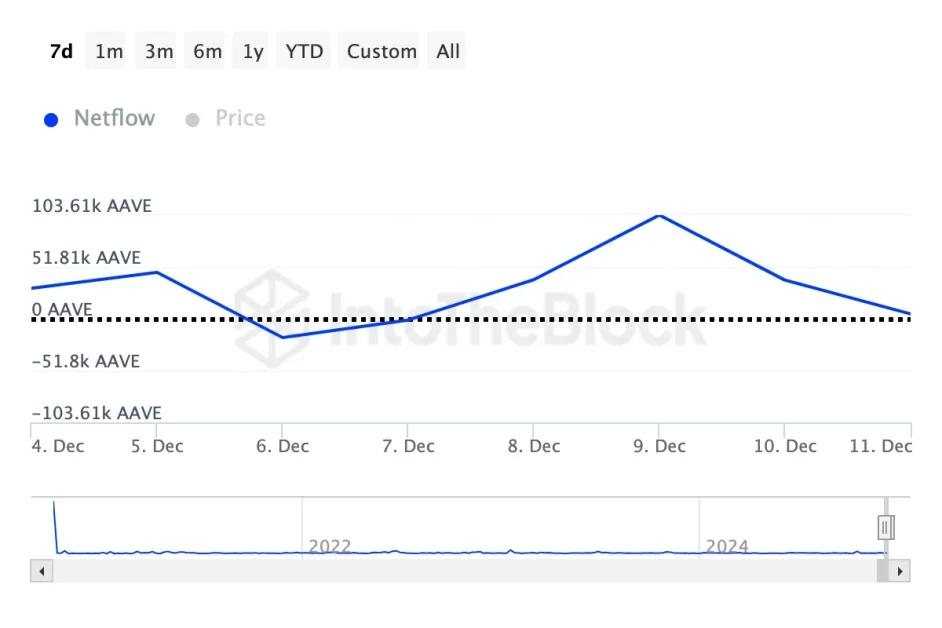This screenshot has height=628, width=942.
Task: Select the YTD range button
Action: [304, 51]
